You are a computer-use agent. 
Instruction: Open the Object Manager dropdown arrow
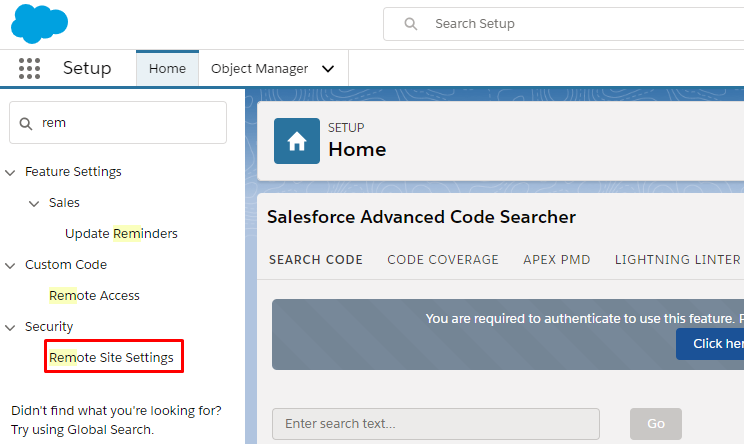[x=328, y=69]
